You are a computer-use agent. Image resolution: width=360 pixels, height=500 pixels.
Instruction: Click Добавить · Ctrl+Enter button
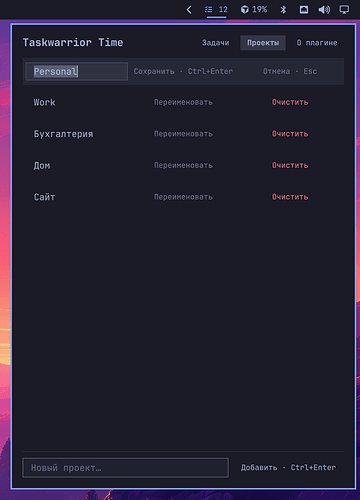click(288, 468)
